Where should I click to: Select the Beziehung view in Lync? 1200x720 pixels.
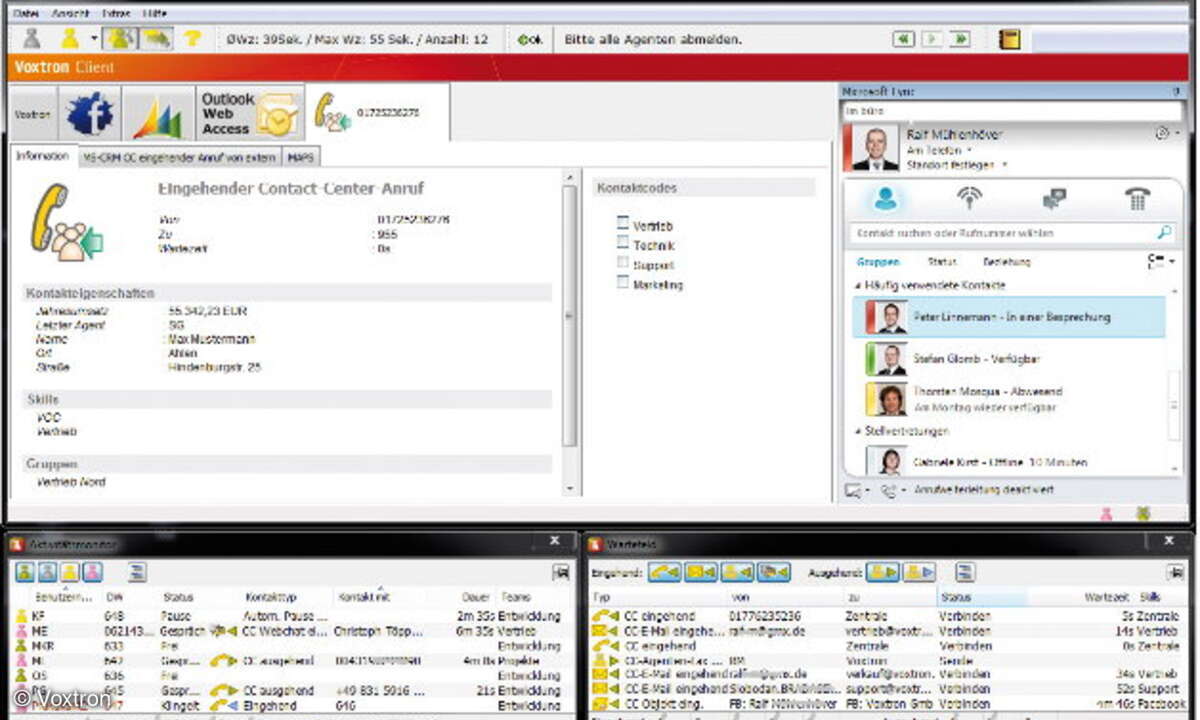[x=1006, y=262]
